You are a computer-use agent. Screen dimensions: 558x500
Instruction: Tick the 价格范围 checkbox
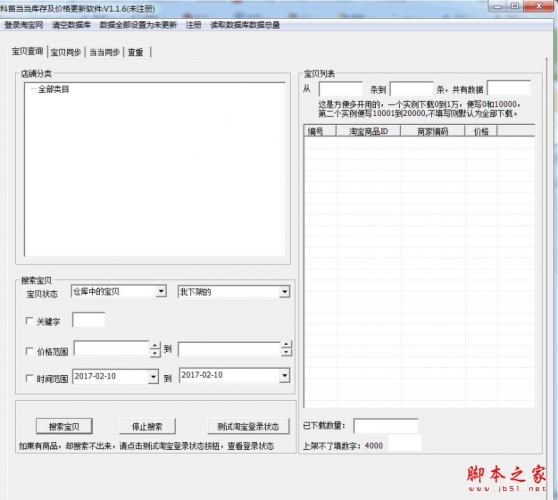(30, 352)
